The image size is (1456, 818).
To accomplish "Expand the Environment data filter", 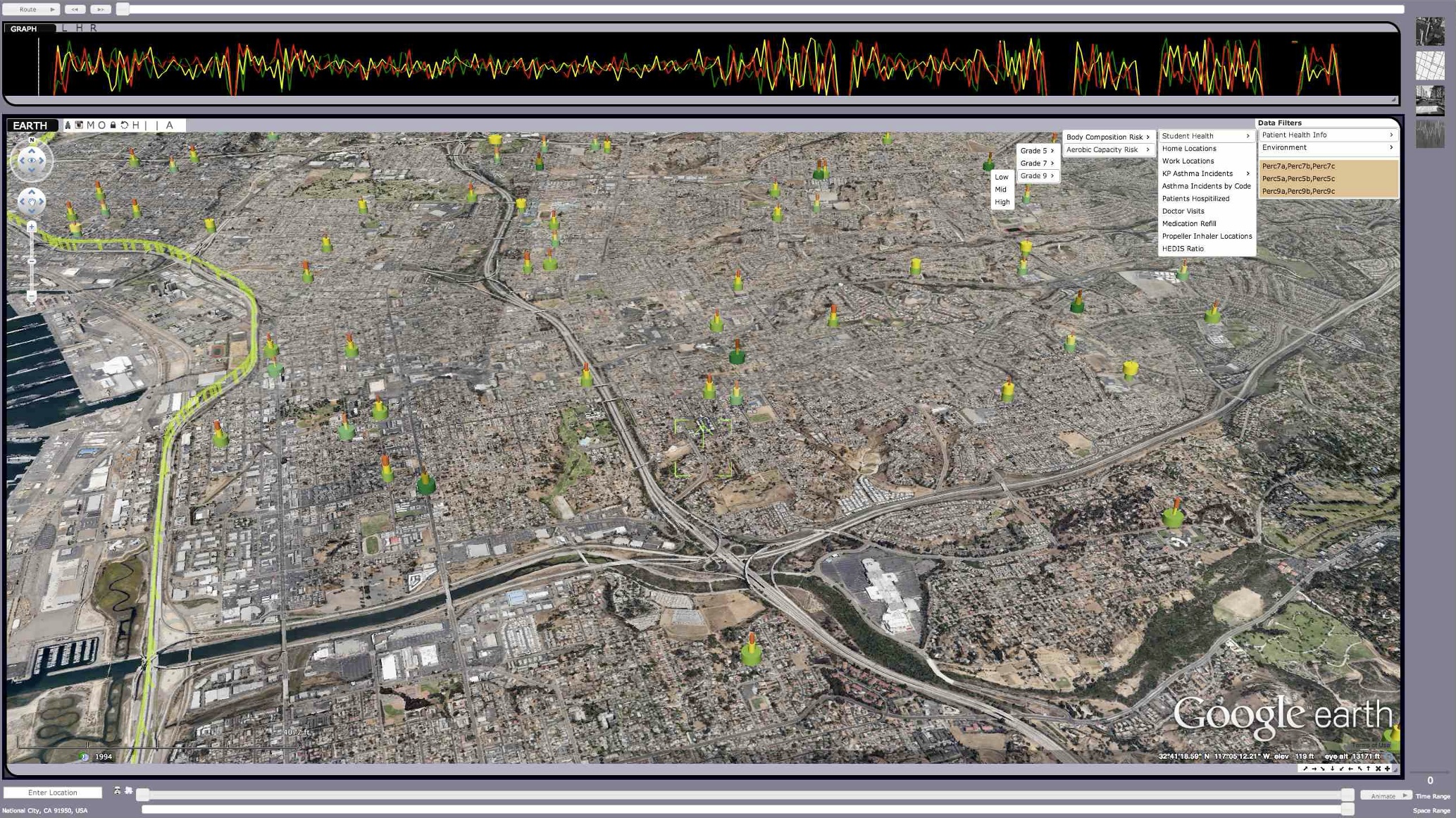I will tap(1328, 147).
